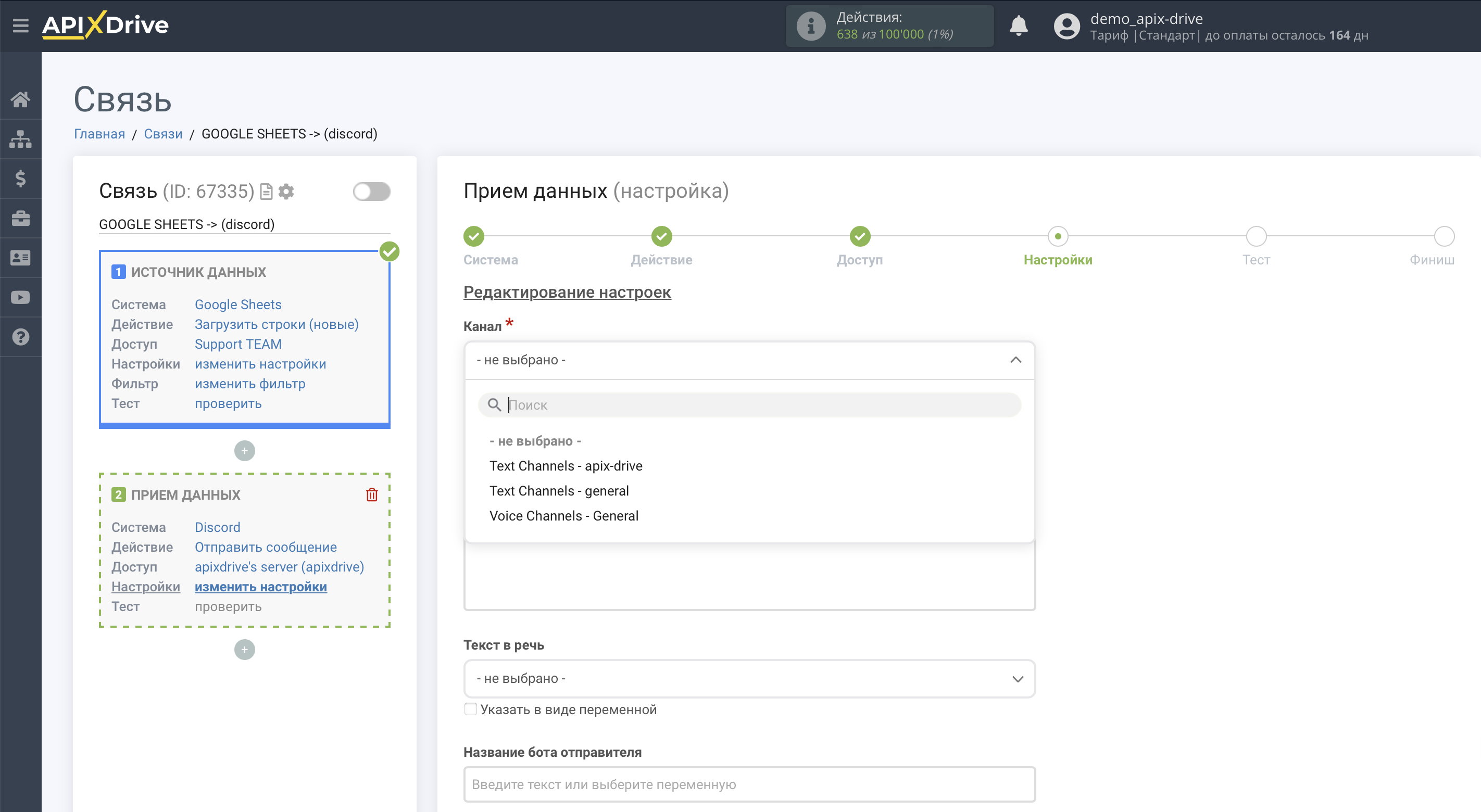Screen dimensions: 1481x812
Task: Open the help question mark icon
Action: (x=21, y=337)
